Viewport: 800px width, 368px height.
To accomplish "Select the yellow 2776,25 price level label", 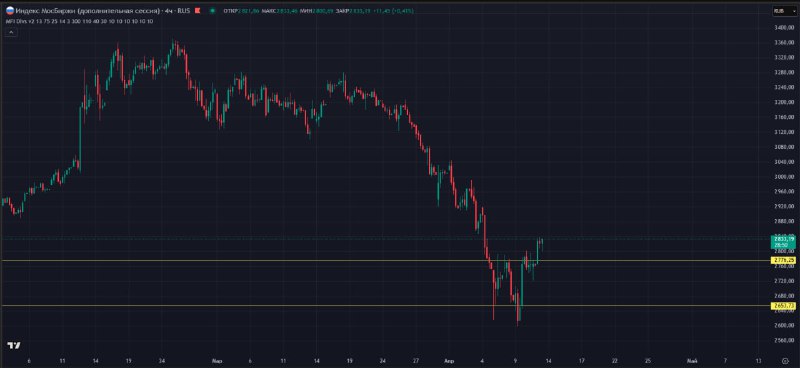I will point(783,260).
